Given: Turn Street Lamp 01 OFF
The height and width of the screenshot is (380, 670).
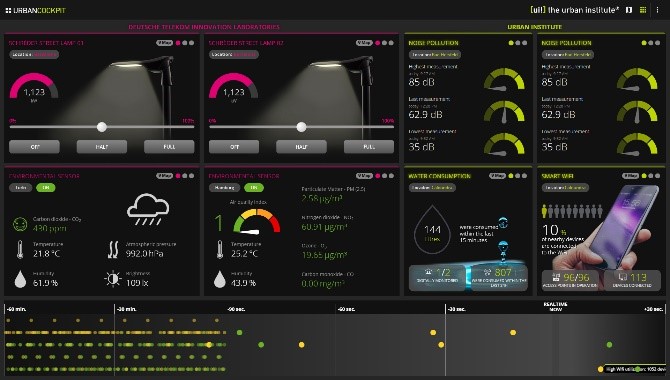Looking at the screenshot, I should pos(35,147).
